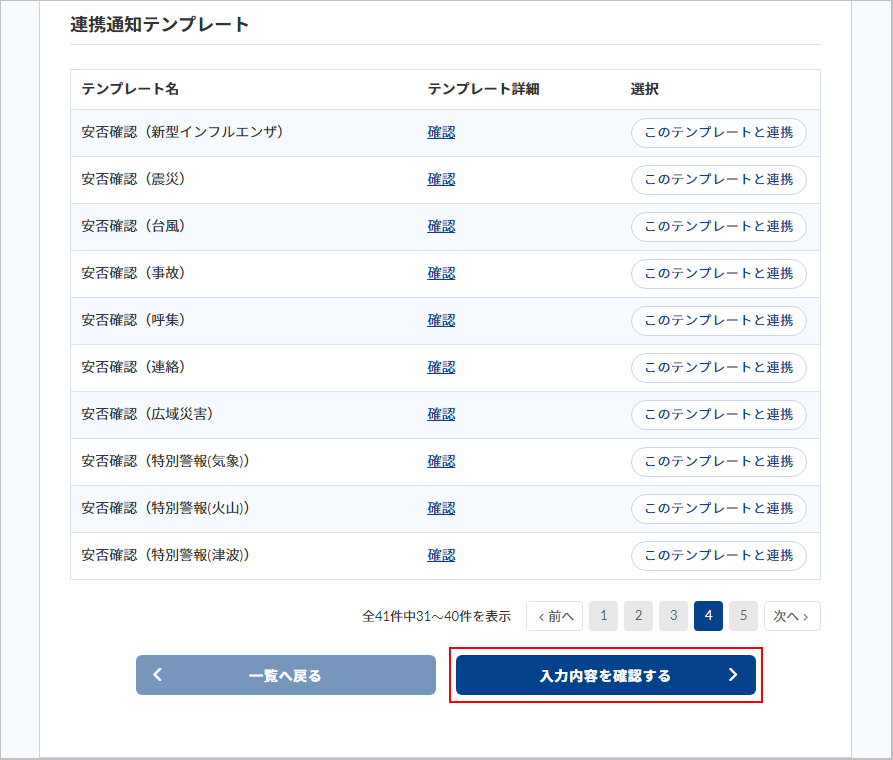
Task: Click the テンプレート名 column header
Action: point(130,89)
